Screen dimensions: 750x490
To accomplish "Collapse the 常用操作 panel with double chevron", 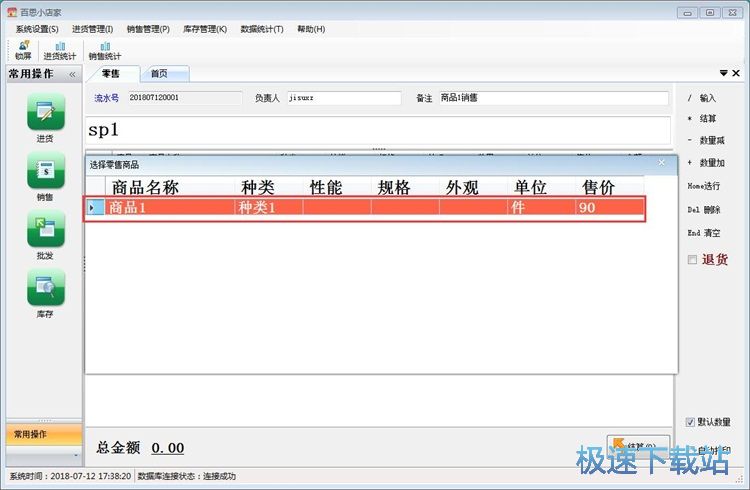I will (x=72, y=74).
